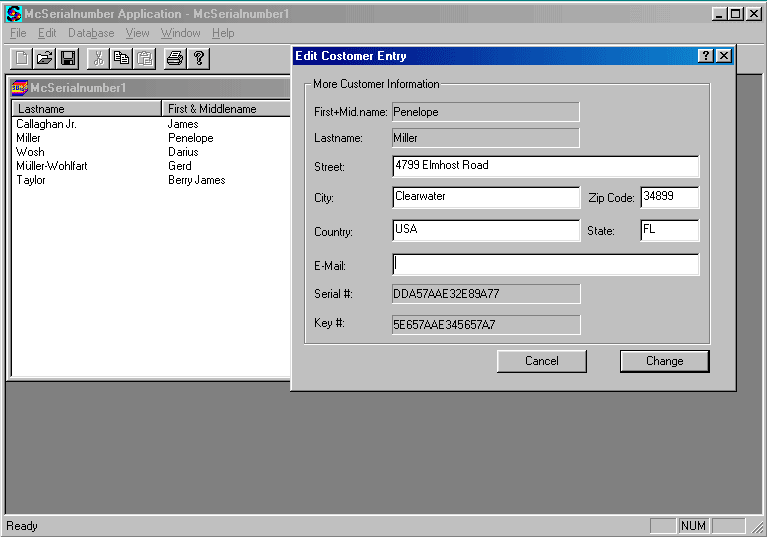The width and height of the screenshot is (767, 537).
Task: Click the question mark toolbar icon
Action: (199, 58)
